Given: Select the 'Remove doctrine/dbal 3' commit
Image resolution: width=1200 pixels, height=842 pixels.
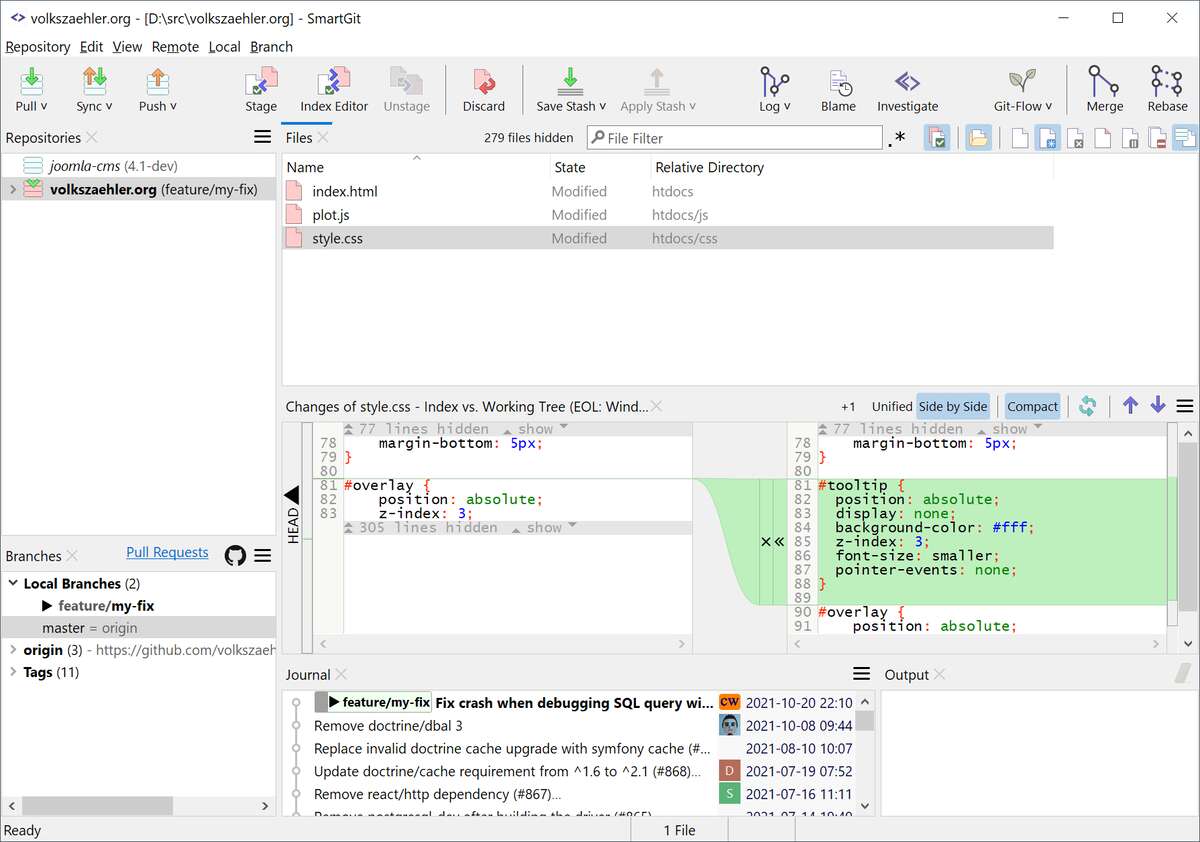Looking at the screenshot, I should tap(388, 725).
